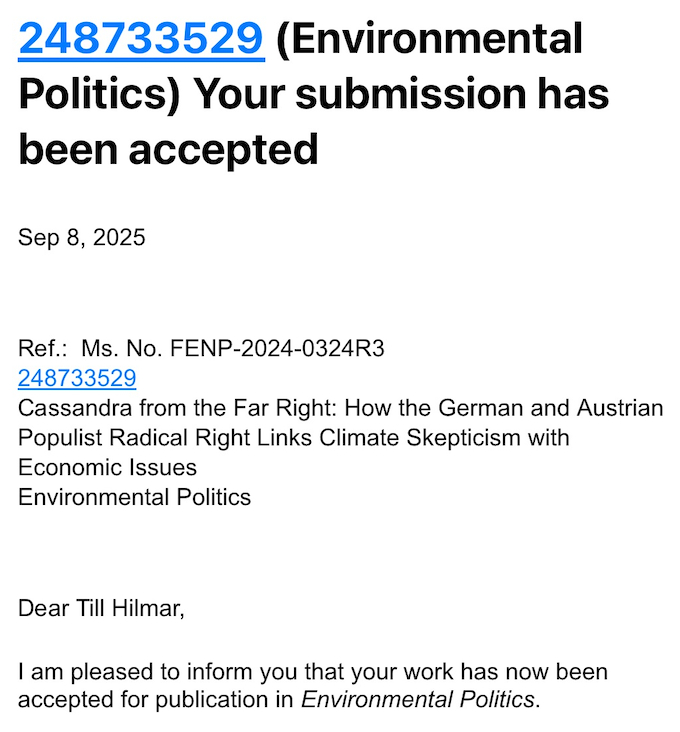Click the plain 'Environmental Politics' line under the title
Screen dimensions: 680x732
(134, 497)
